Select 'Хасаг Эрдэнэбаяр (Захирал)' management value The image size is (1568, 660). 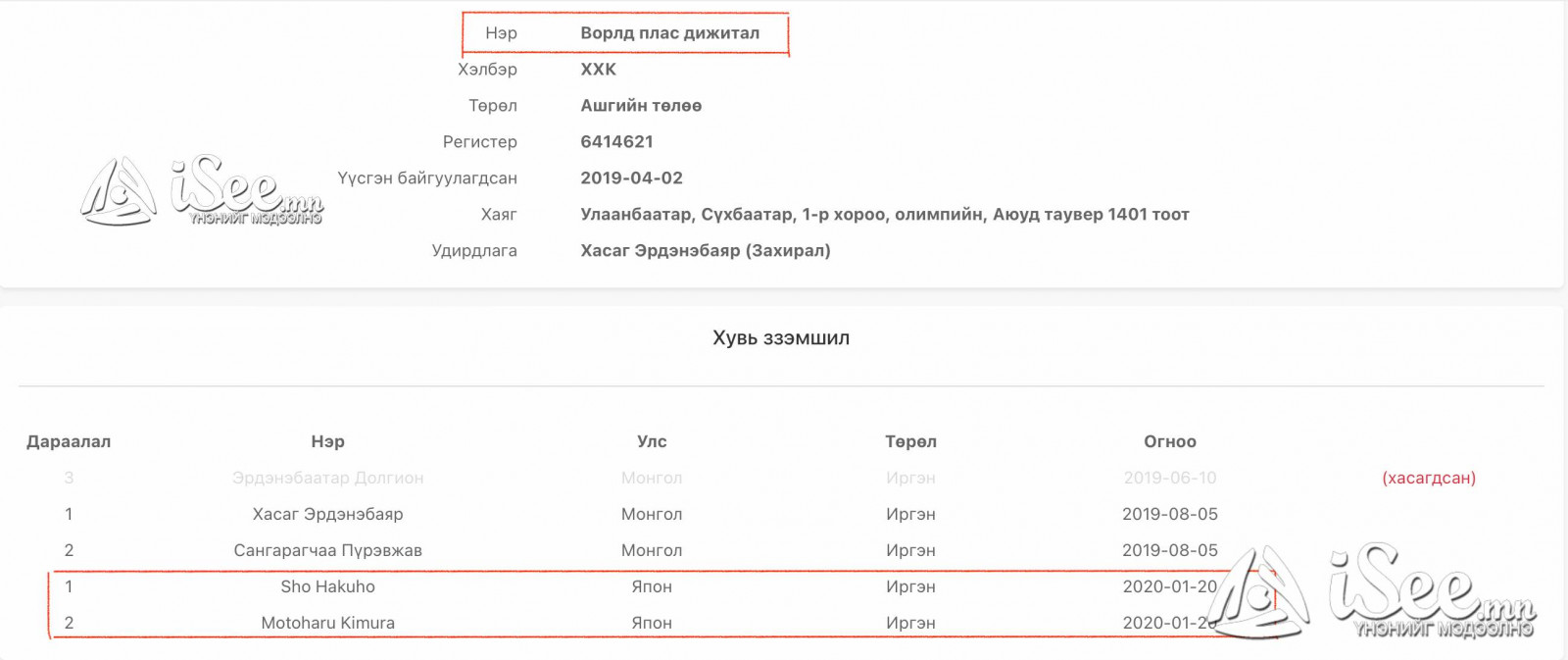tap(706, 251)
